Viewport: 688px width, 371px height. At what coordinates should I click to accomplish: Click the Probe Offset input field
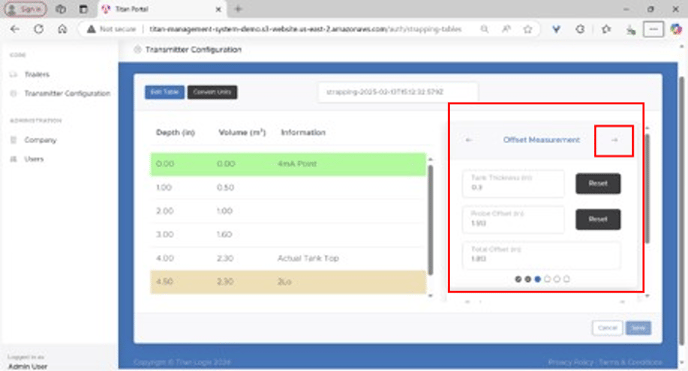click(x=513, y=219)
